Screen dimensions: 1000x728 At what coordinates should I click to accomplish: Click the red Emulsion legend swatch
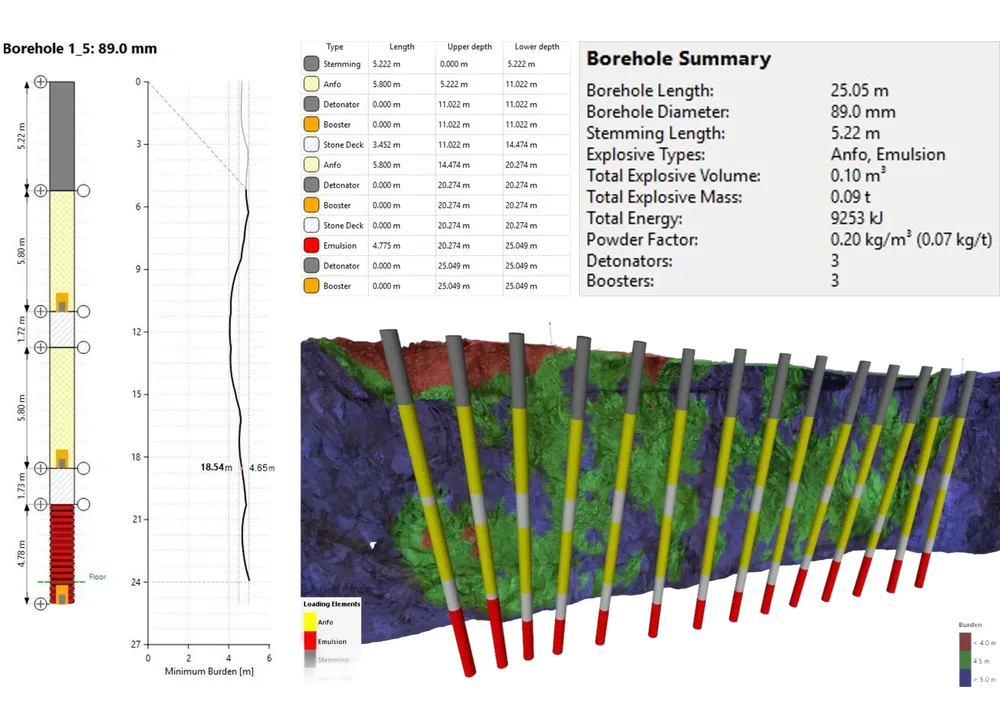coord(310,641)
